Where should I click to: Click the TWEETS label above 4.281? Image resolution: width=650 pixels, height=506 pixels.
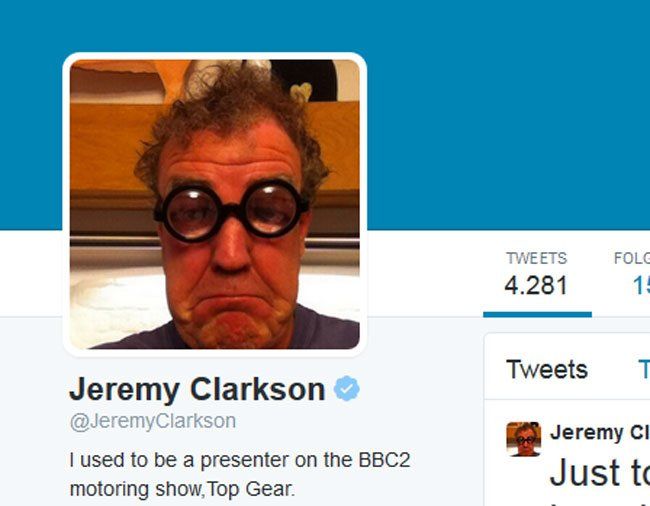coord(536,258)
